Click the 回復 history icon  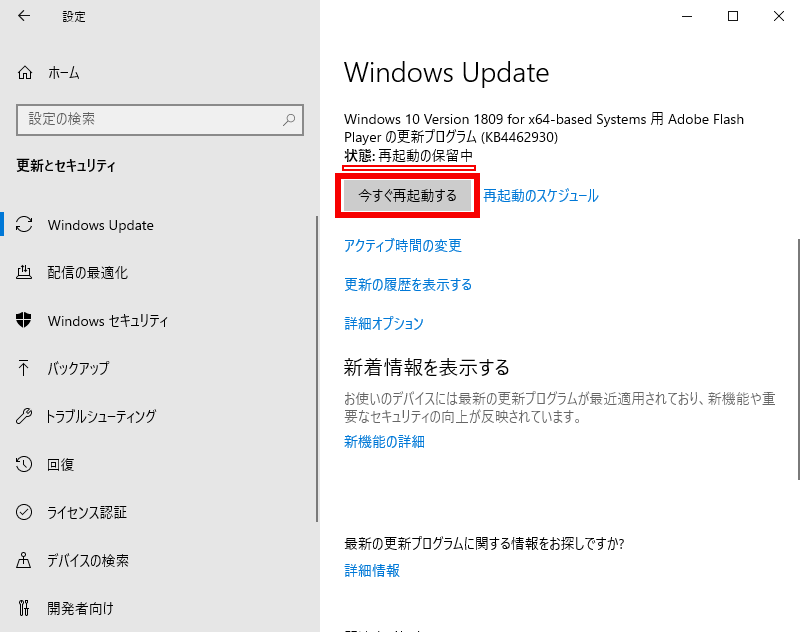click(x=26, y=465)
